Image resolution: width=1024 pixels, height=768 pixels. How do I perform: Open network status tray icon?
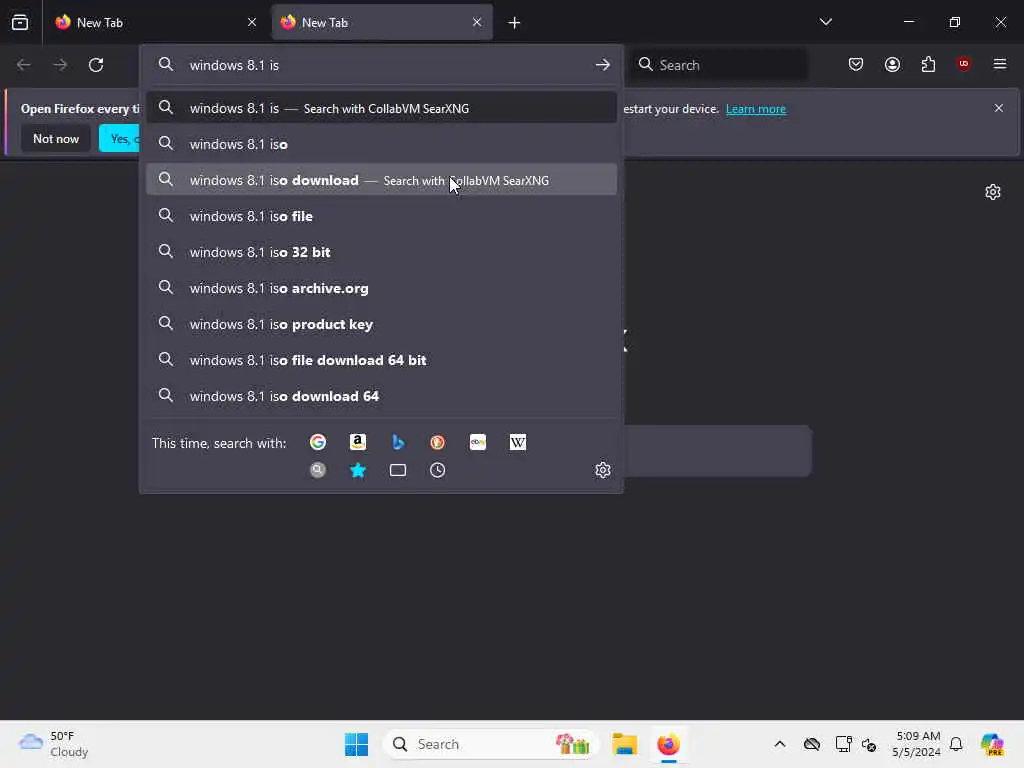tap(843, 744)
